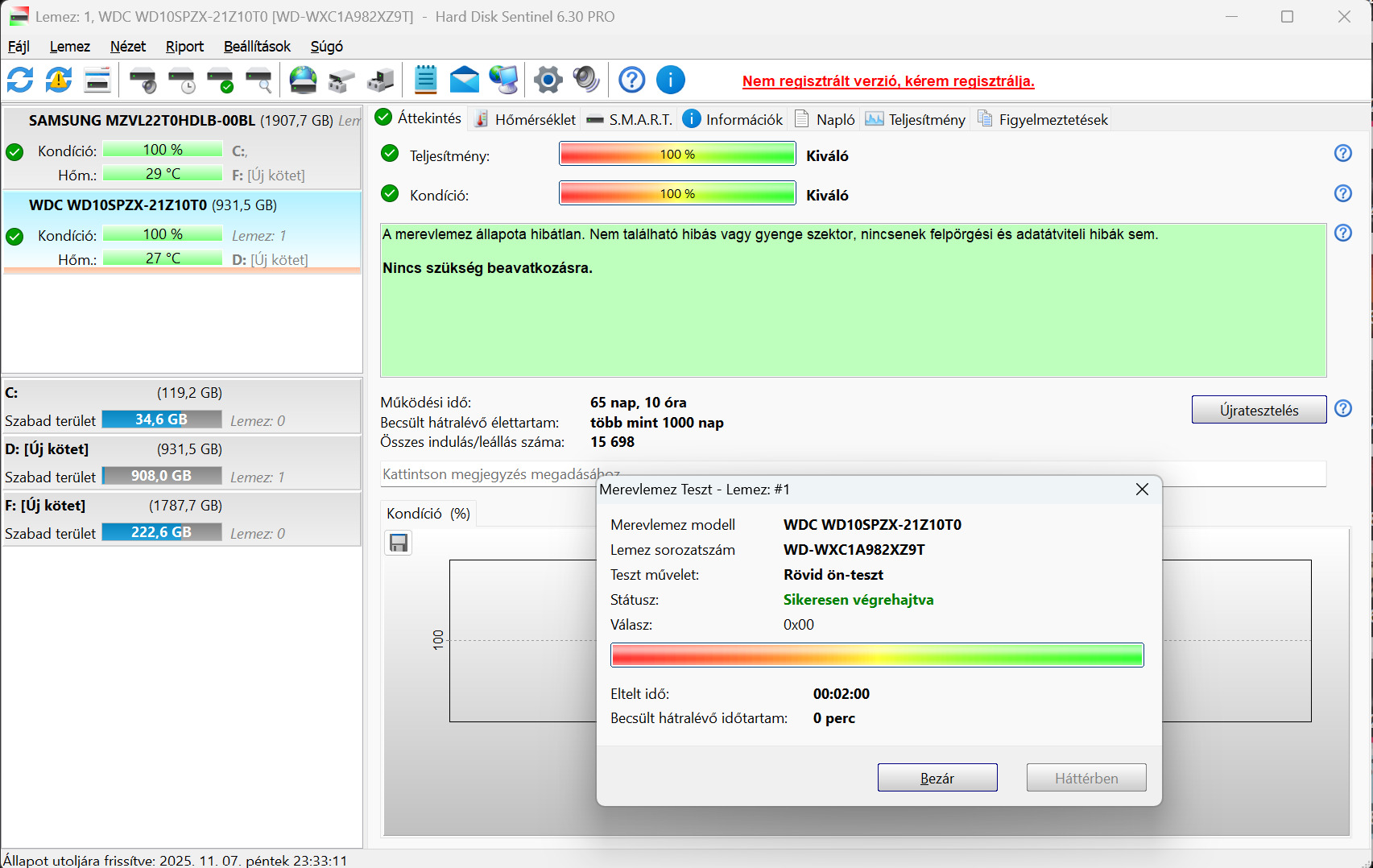Open settings gear icon in toolbar
Screen dimensions: 1373x868
click(548, 80)
